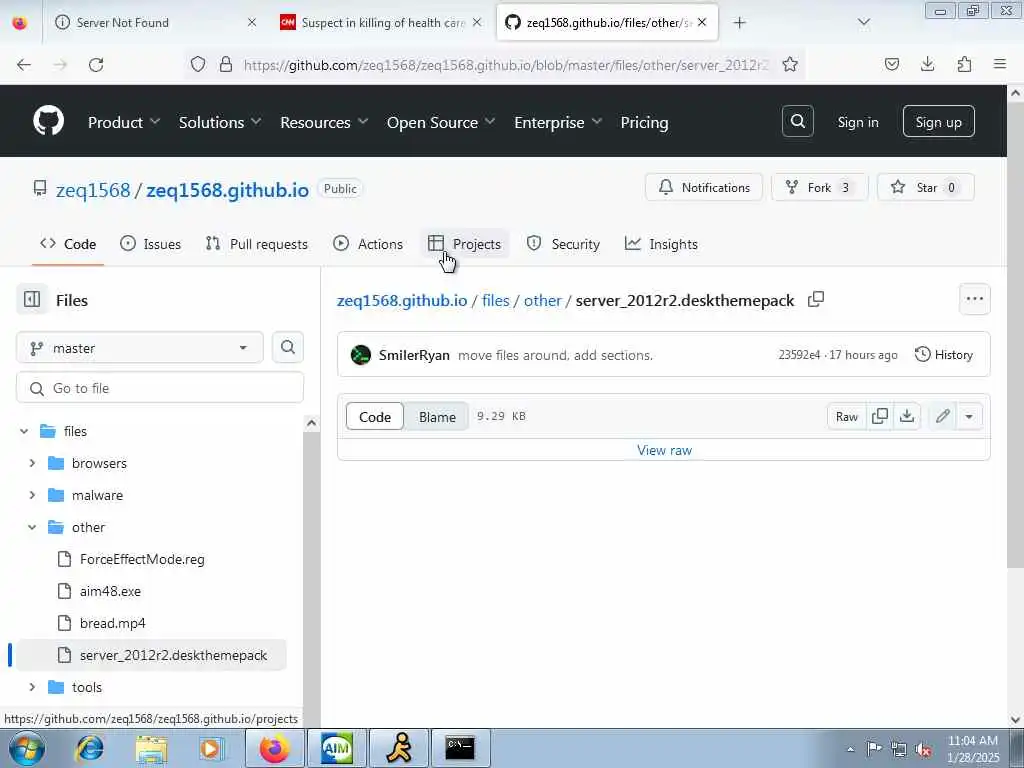Screen dimensions: 1024x768
Task: Expand the Product menu
Action: [124, 122]
